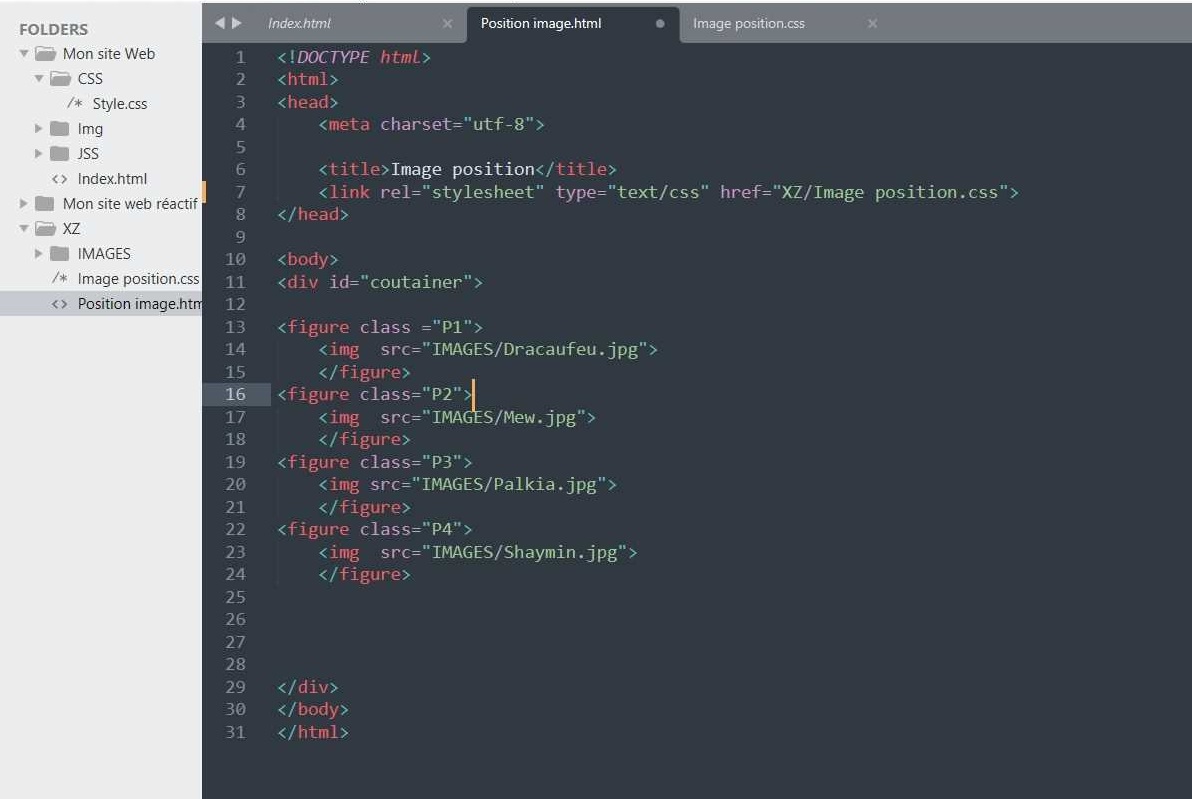Click the Position image.html file type icon

click(59, 304)
